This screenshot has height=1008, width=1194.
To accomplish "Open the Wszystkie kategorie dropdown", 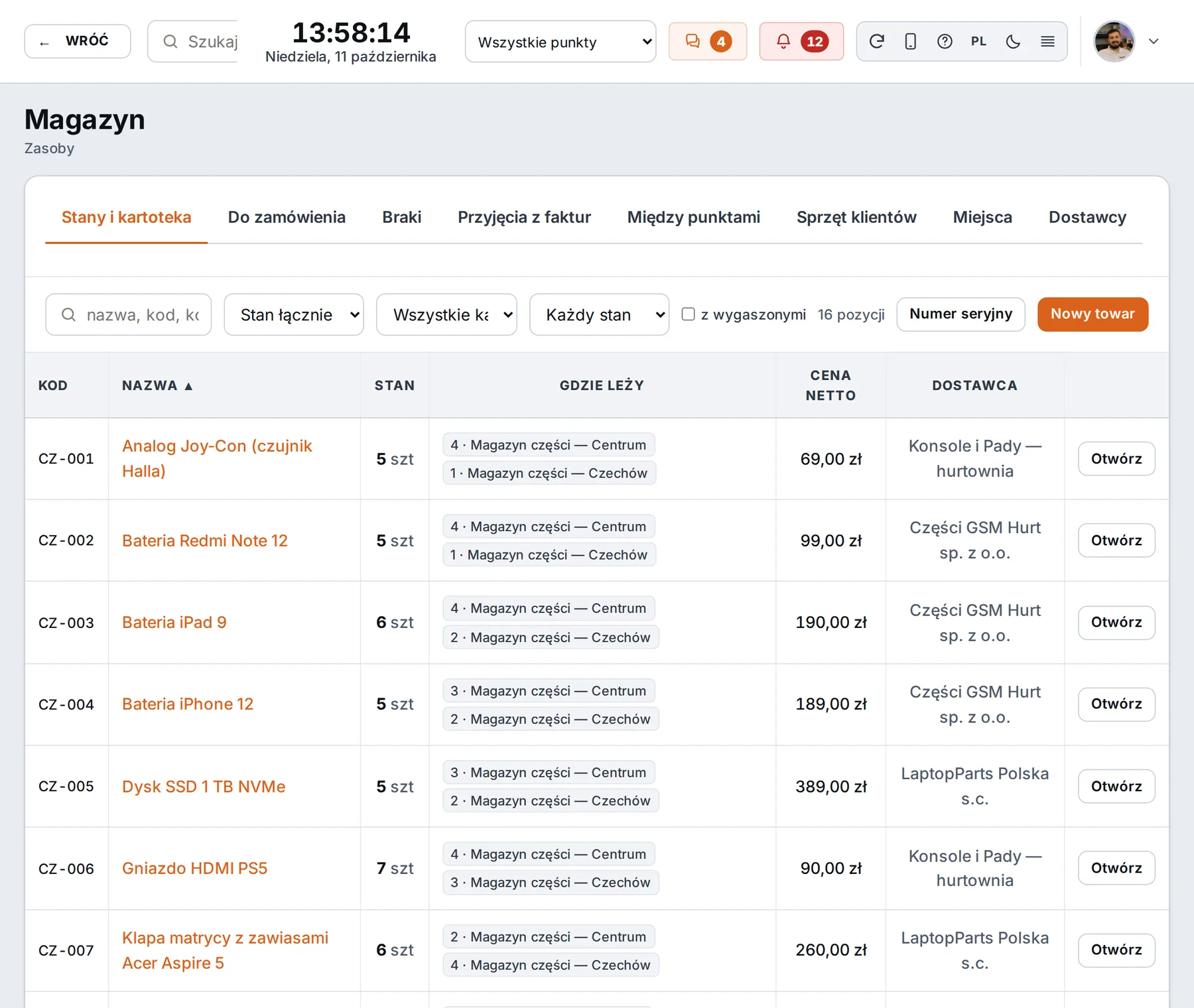I will click(x=446, y=314).
